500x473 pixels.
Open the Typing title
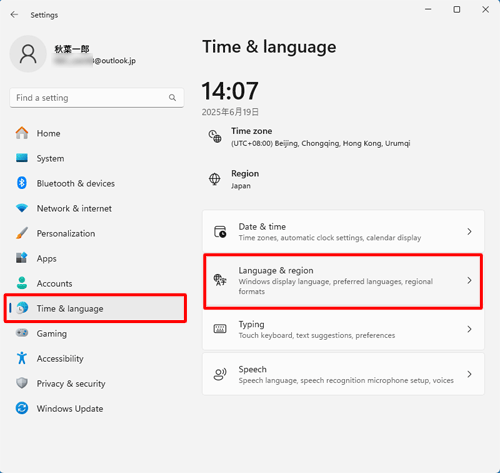(x=252, y=324)
